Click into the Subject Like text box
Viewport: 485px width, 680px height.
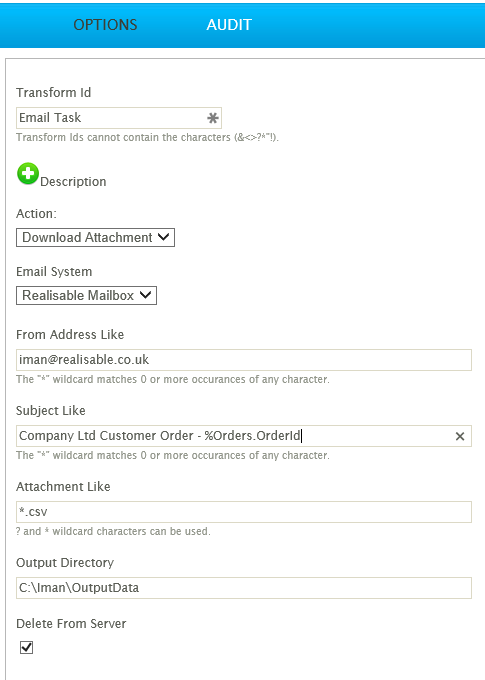tap(244, 436)
